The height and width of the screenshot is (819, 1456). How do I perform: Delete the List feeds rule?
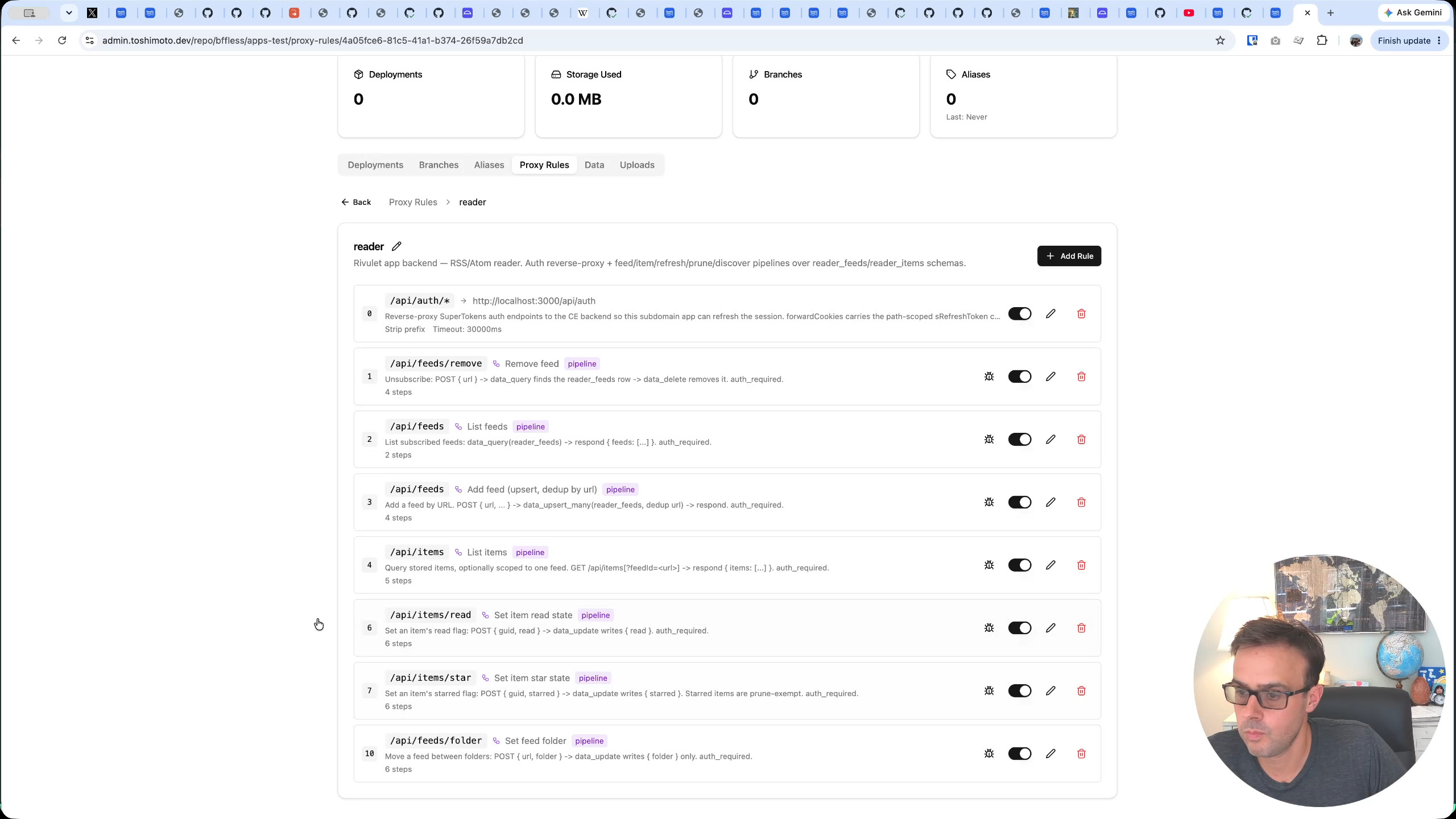coord(1081,440)
